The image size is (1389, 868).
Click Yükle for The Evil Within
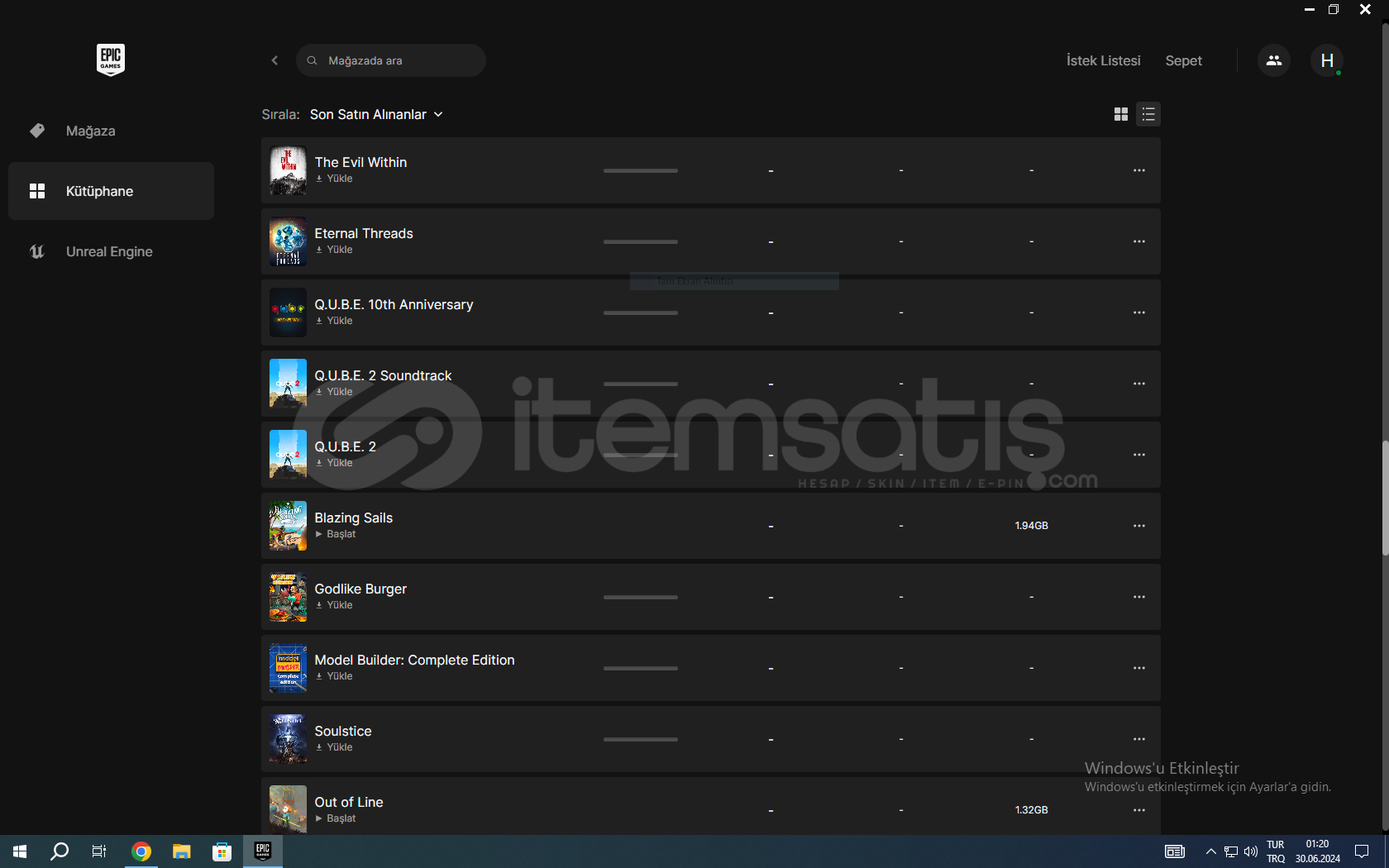point(334,179)
